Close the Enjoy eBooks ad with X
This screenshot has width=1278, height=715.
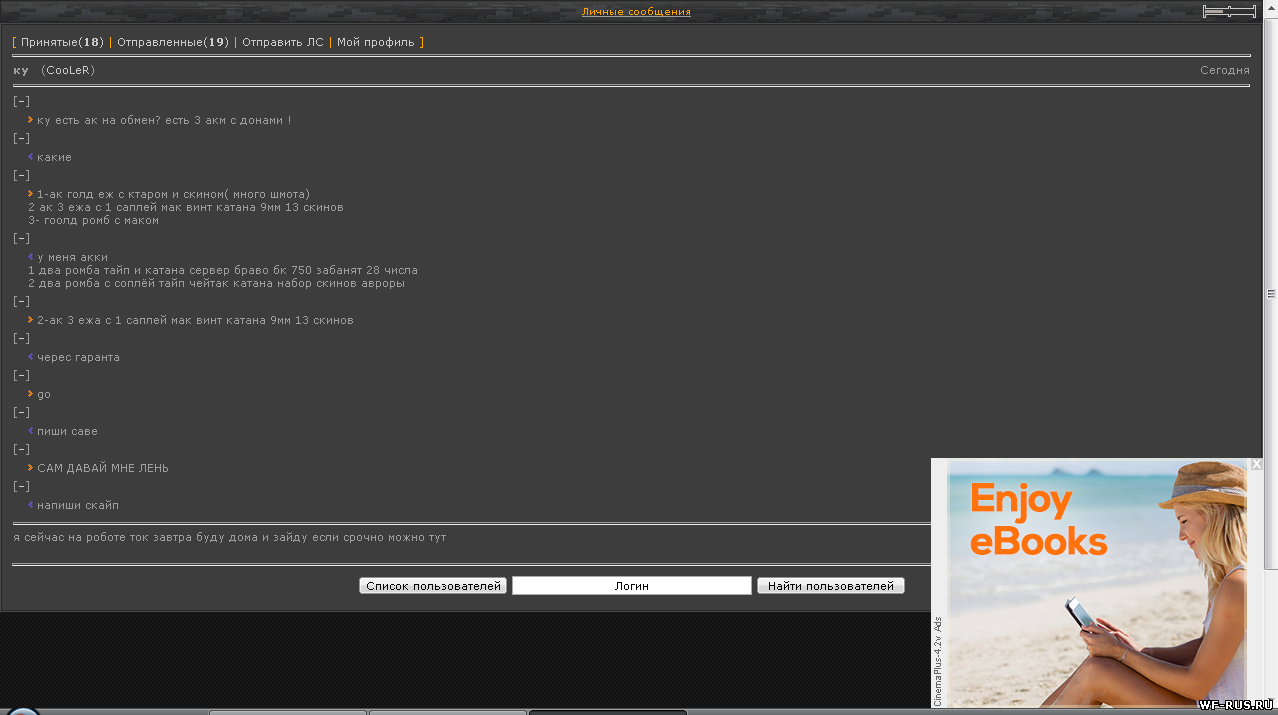pyautogui.click(x=1256, y=464)
